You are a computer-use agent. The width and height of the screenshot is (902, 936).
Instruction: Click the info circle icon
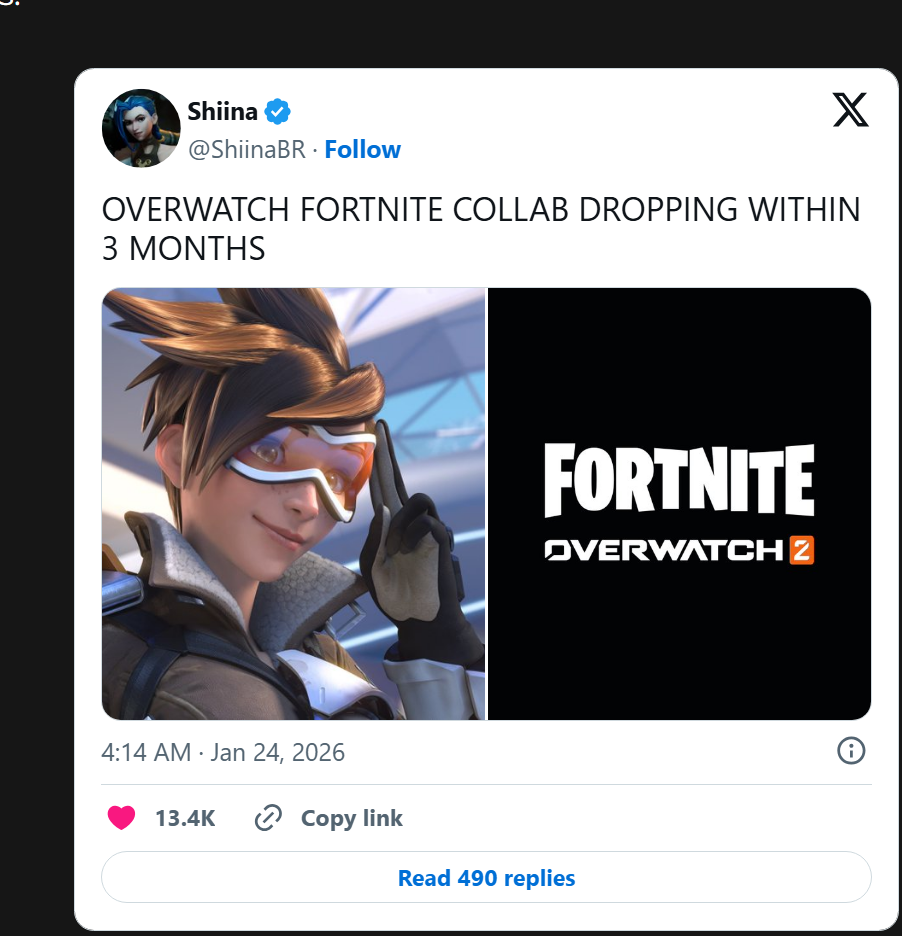coord(850,751)
